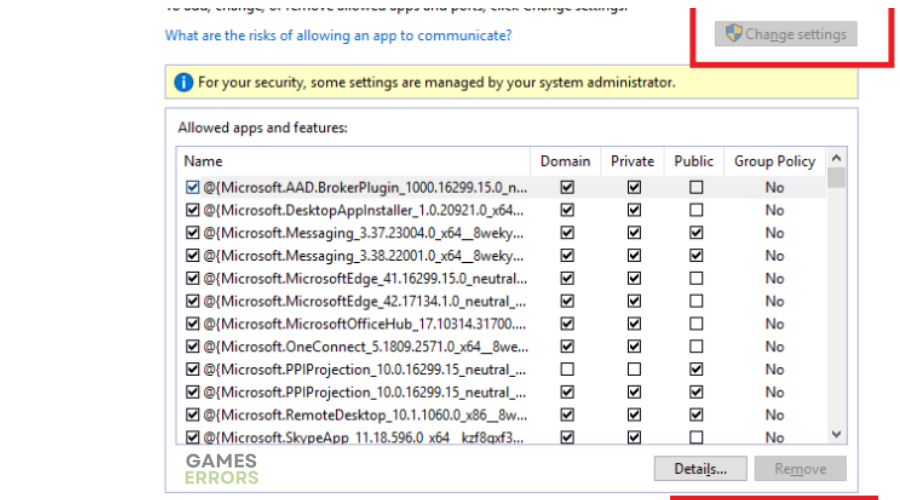Click Group Policy 'No' for AAD.BrokerPlugin
The image size is (900, 500).
(774, 188)
